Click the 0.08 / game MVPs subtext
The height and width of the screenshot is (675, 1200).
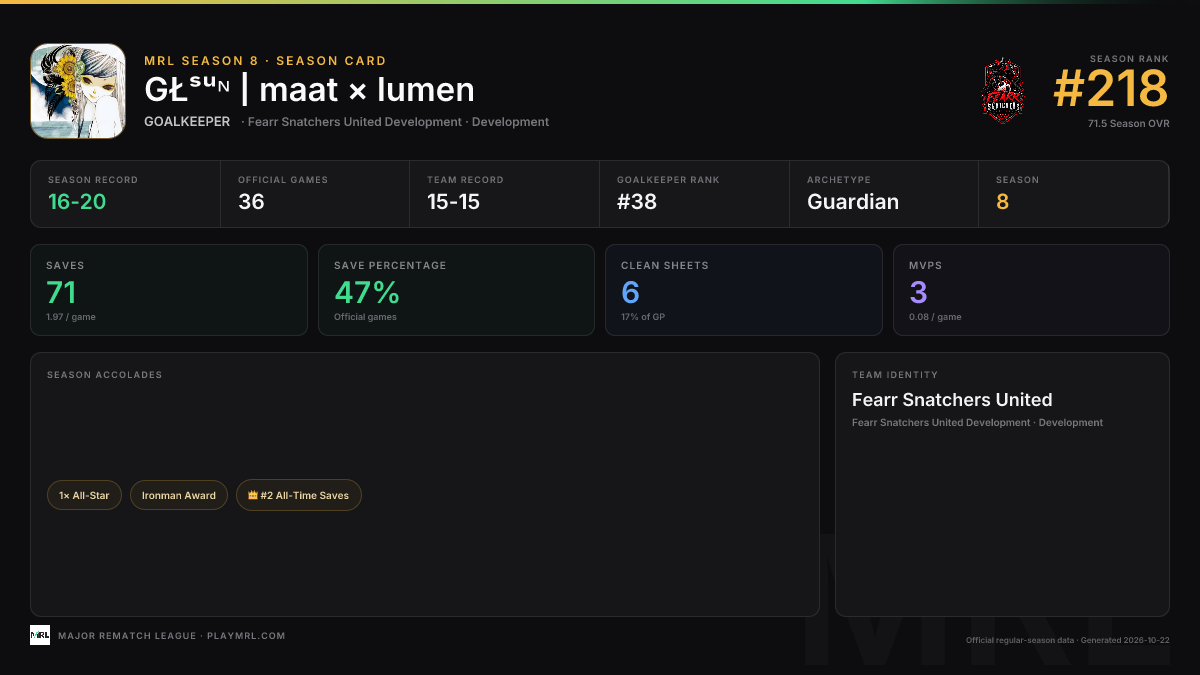(x=935, y=317)
